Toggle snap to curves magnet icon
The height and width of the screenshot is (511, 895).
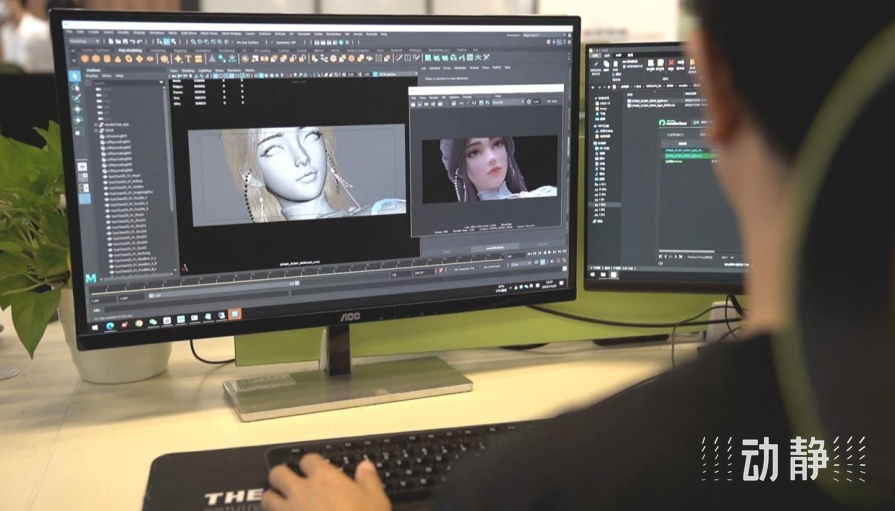coord(200,42)
